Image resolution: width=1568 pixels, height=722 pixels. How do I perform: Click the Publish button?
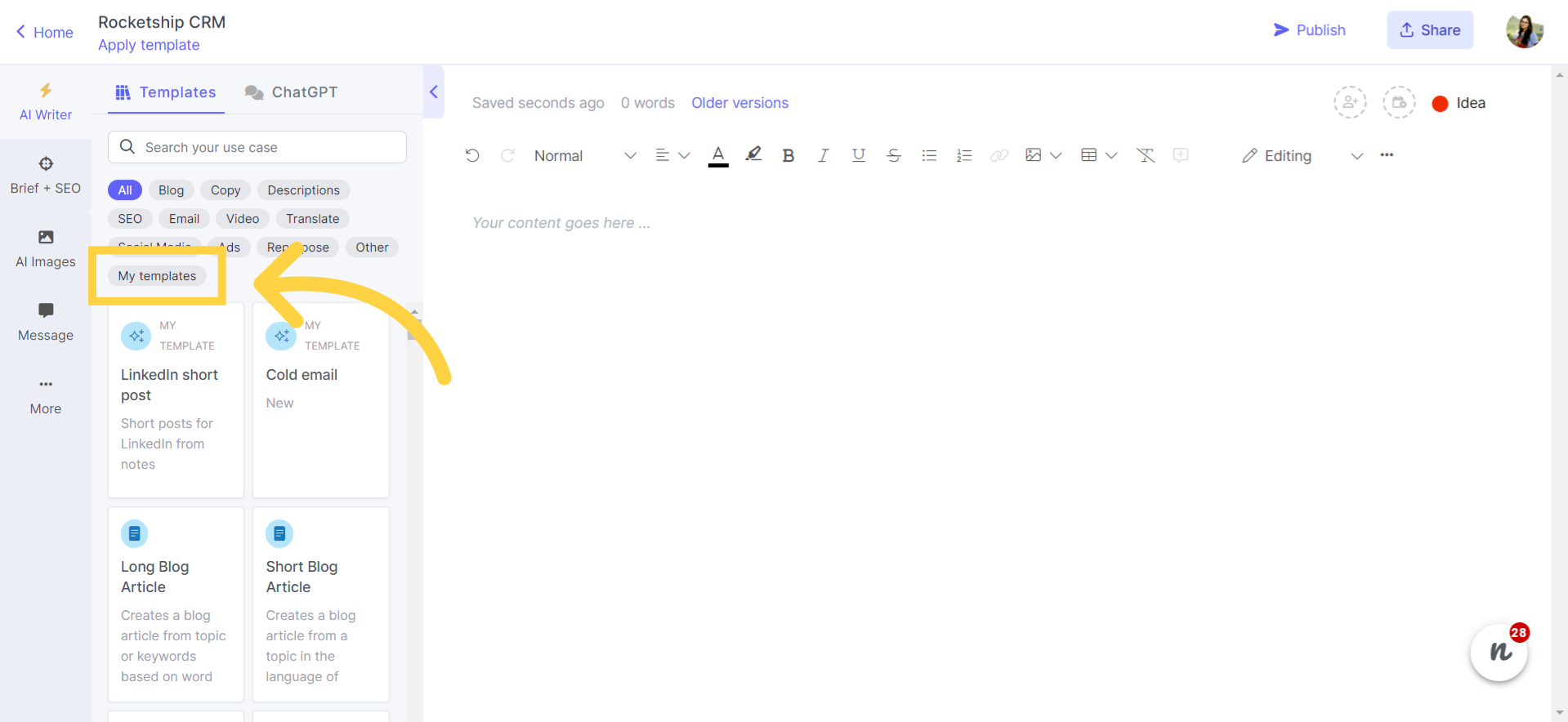point(1309,30)
